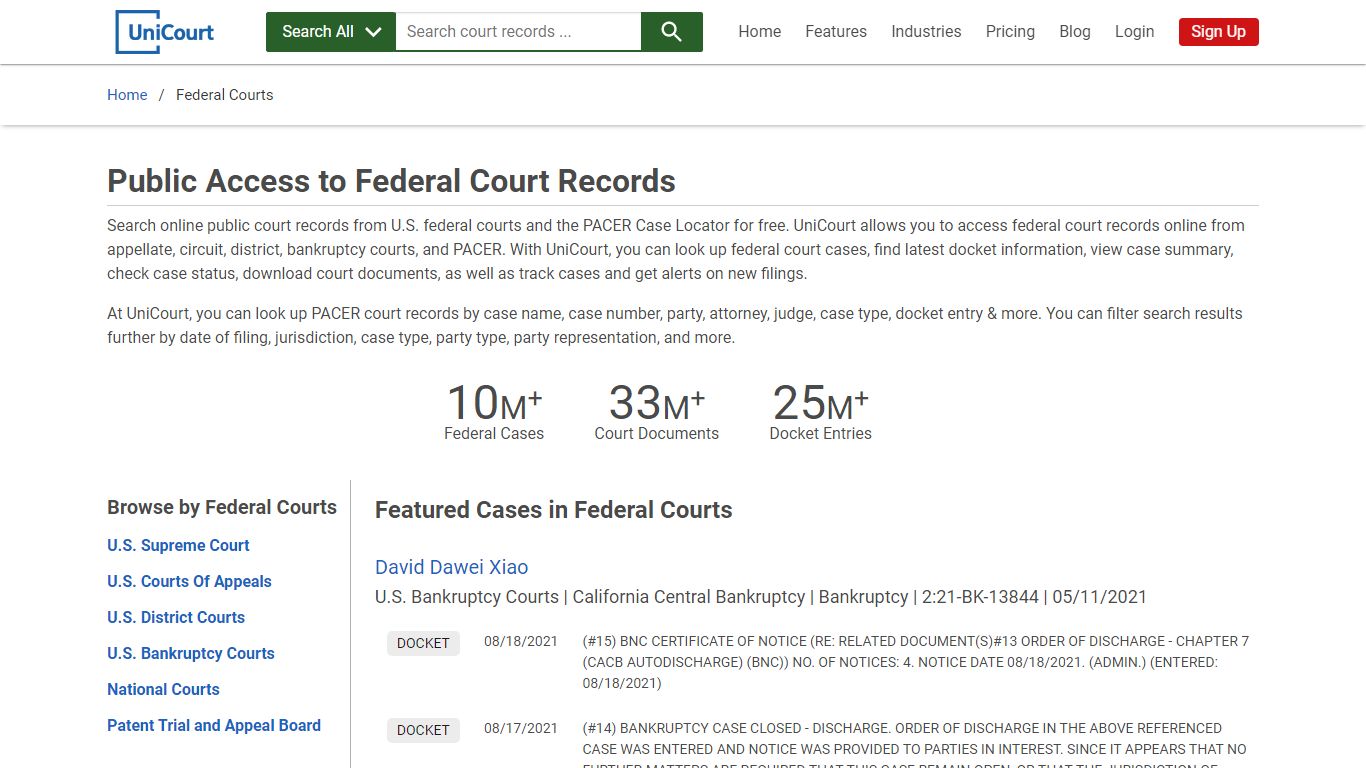Follow the Home breadcrumb link

127,95
